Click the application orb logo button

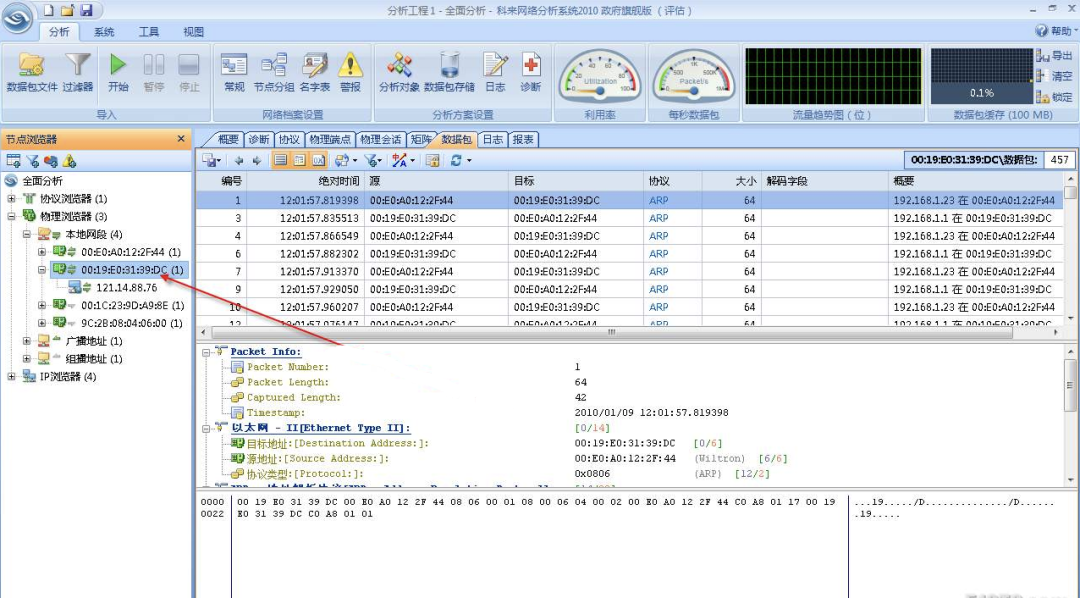tap(17, 18)
